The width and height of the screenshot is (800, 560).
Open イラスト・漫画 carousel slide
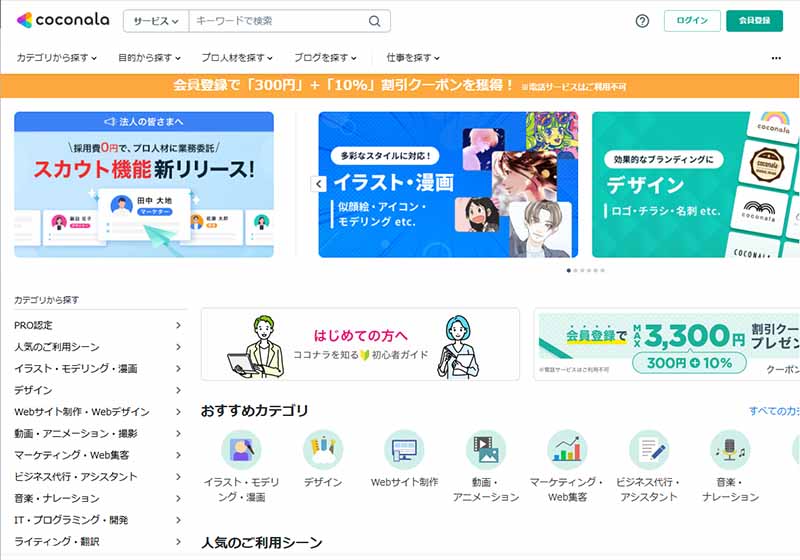tap(448, 185)
